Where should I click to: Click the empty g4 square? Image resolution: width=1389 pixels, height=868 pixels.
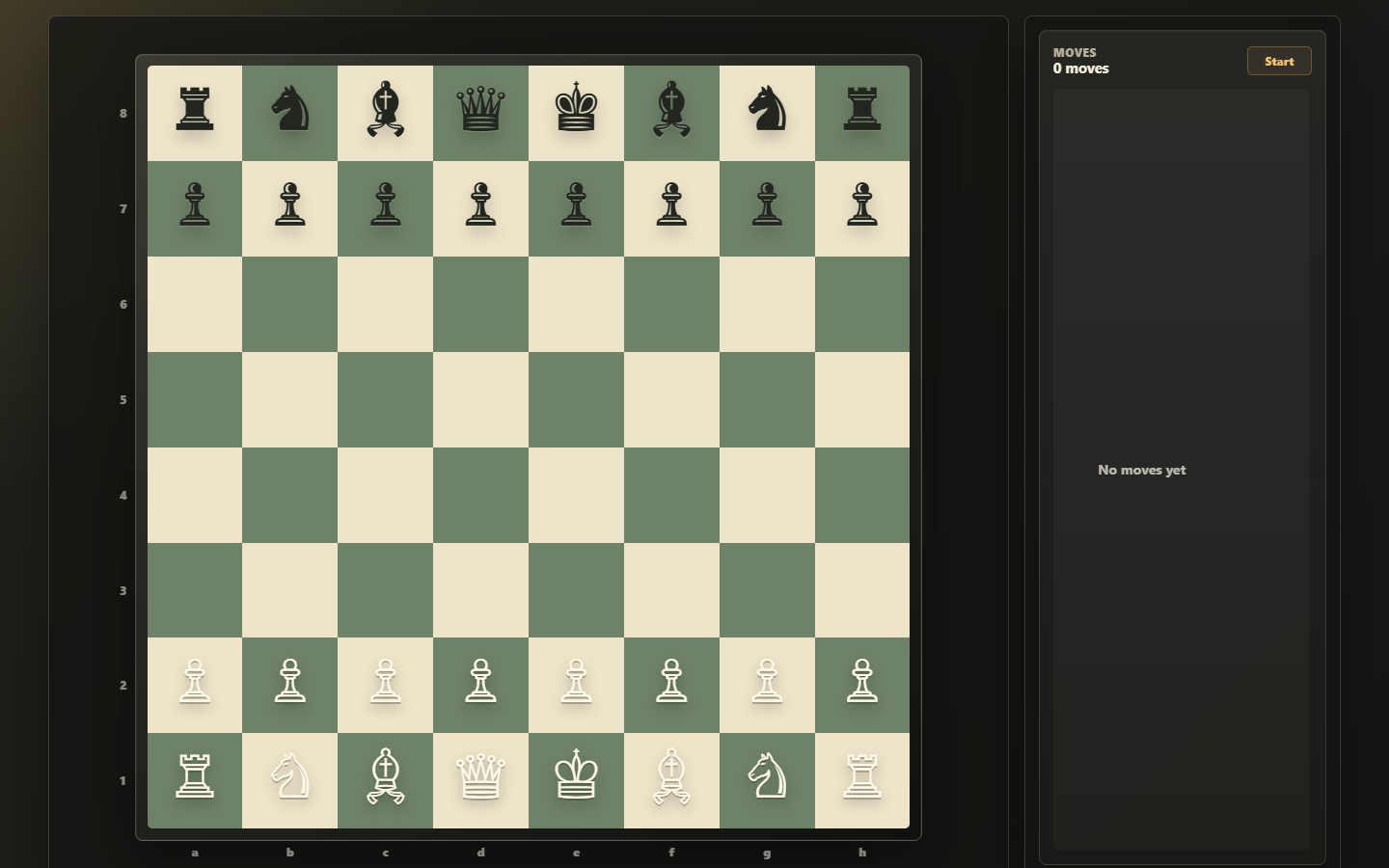(x=767, y=495)
